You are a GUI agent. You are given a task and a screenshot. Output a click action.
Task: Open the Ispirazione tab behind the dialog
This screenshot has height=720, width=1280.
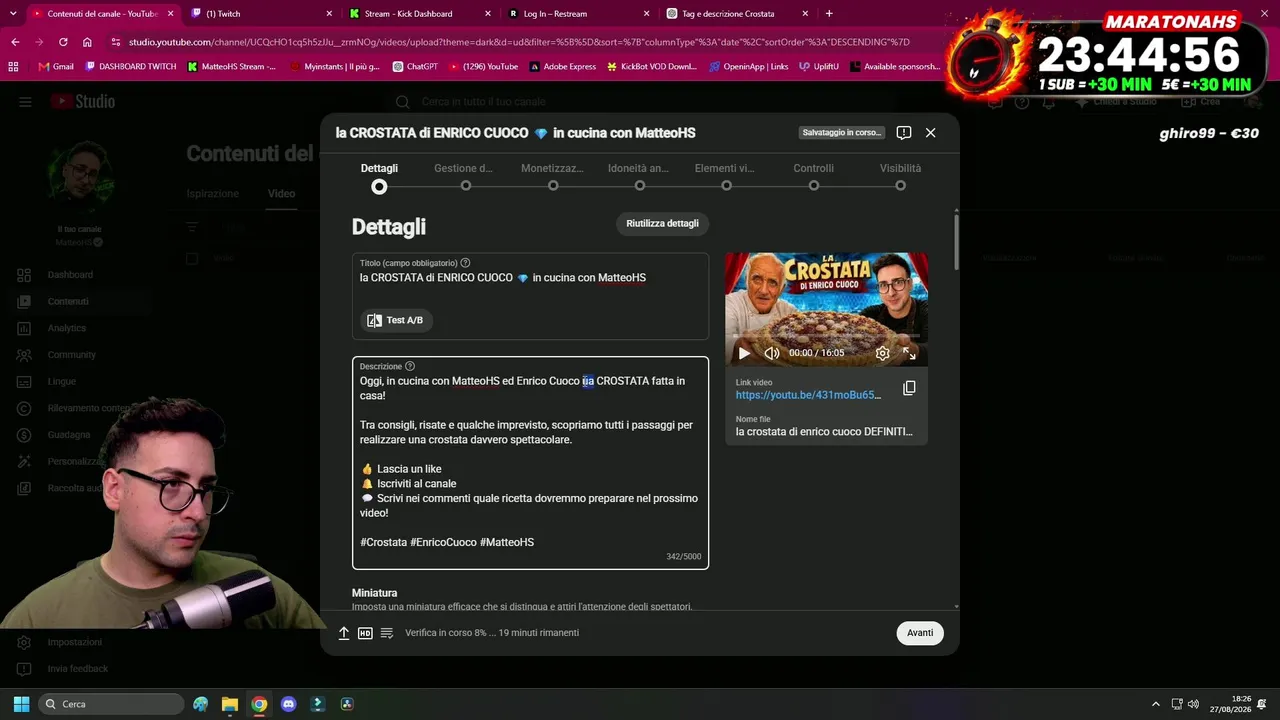point(213,193)
